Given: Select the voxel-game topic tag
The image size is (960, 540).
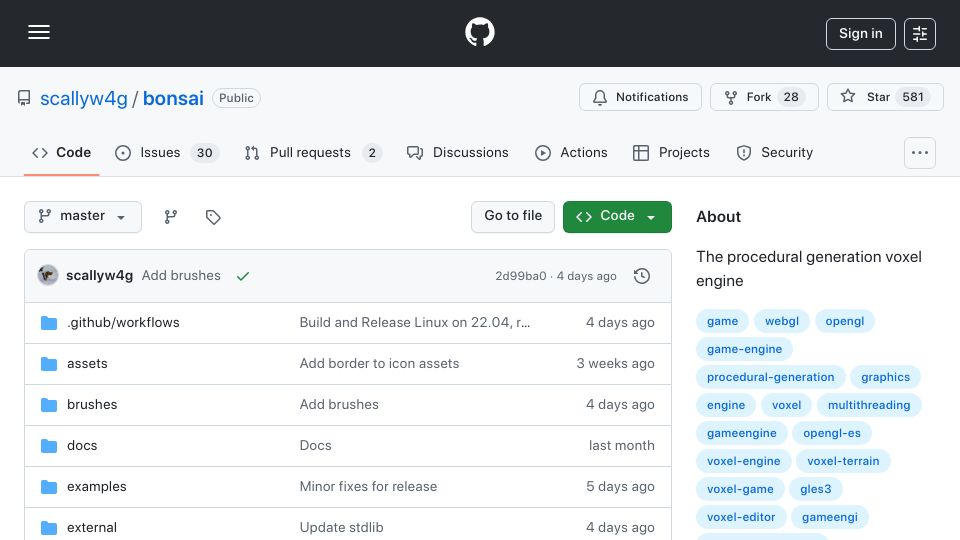Looking at the screenshot, I should pos(740,490).
